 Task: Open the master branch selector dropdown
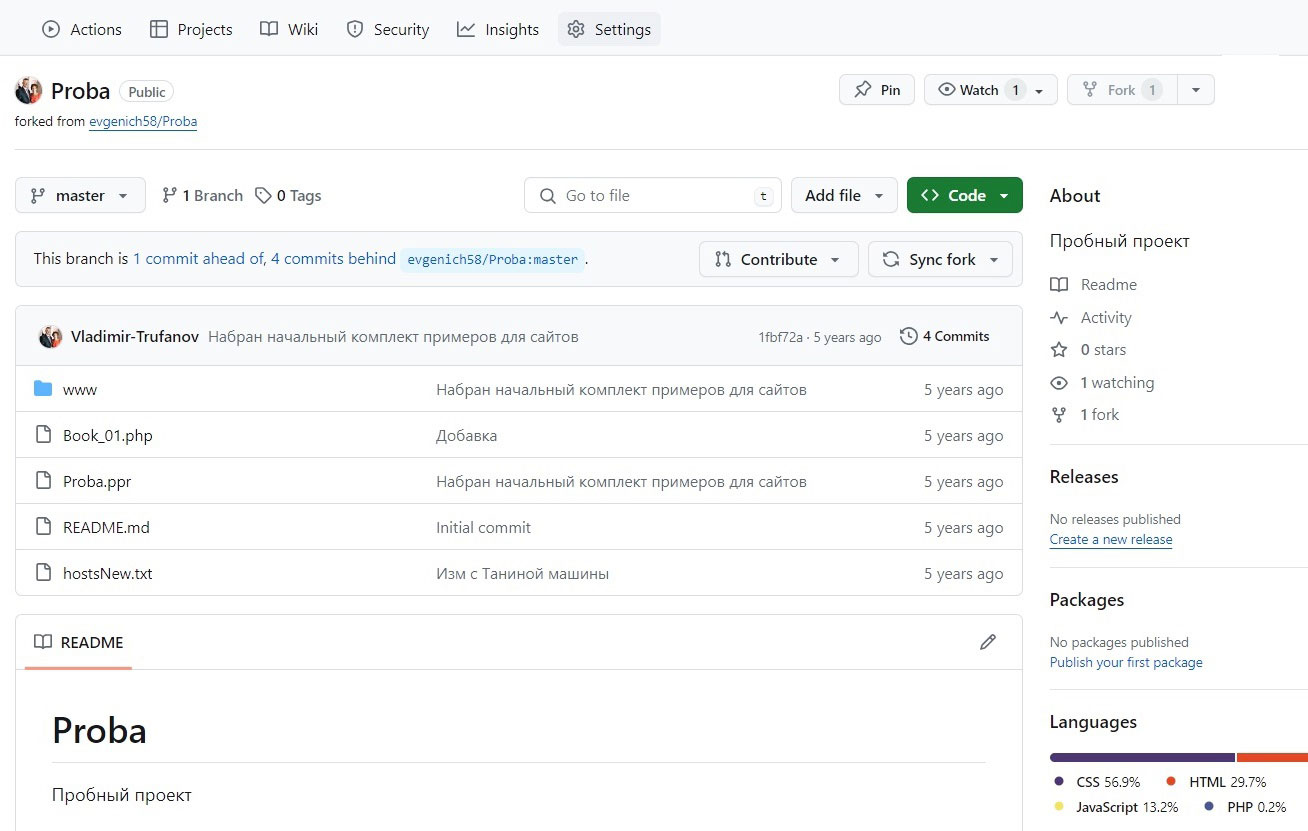click(80, 196)
